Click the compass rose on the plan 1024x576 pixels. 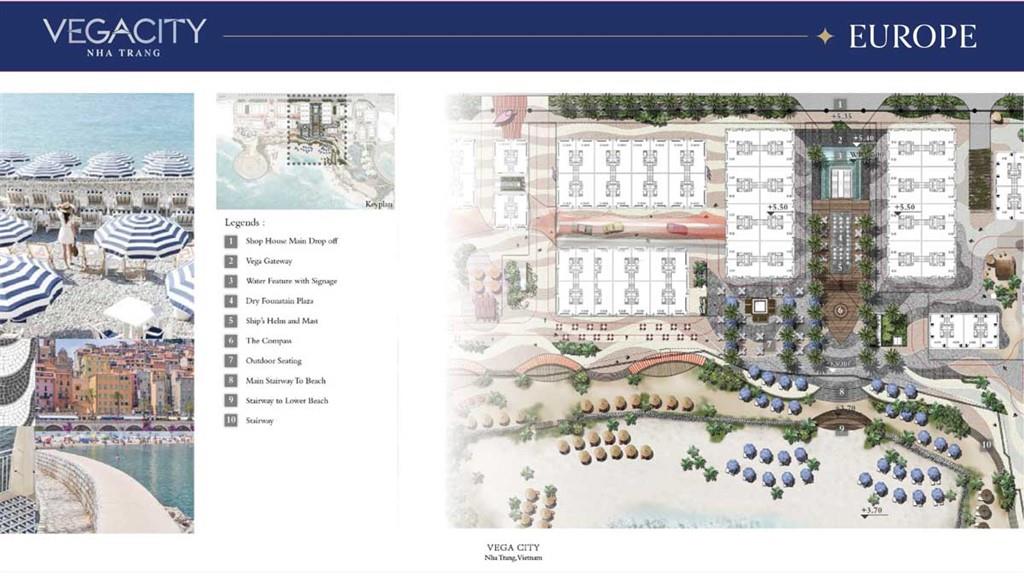(840, 310)
